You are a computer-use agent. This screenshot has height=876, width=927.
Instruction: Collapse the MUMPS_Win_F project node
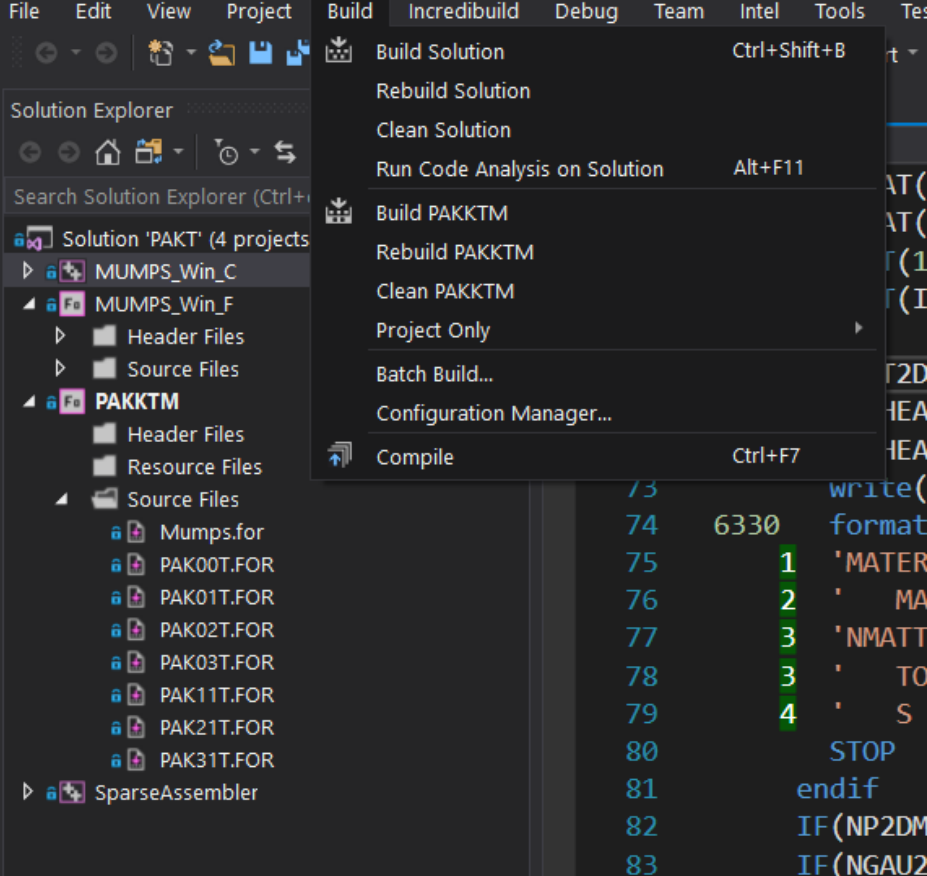28,304
